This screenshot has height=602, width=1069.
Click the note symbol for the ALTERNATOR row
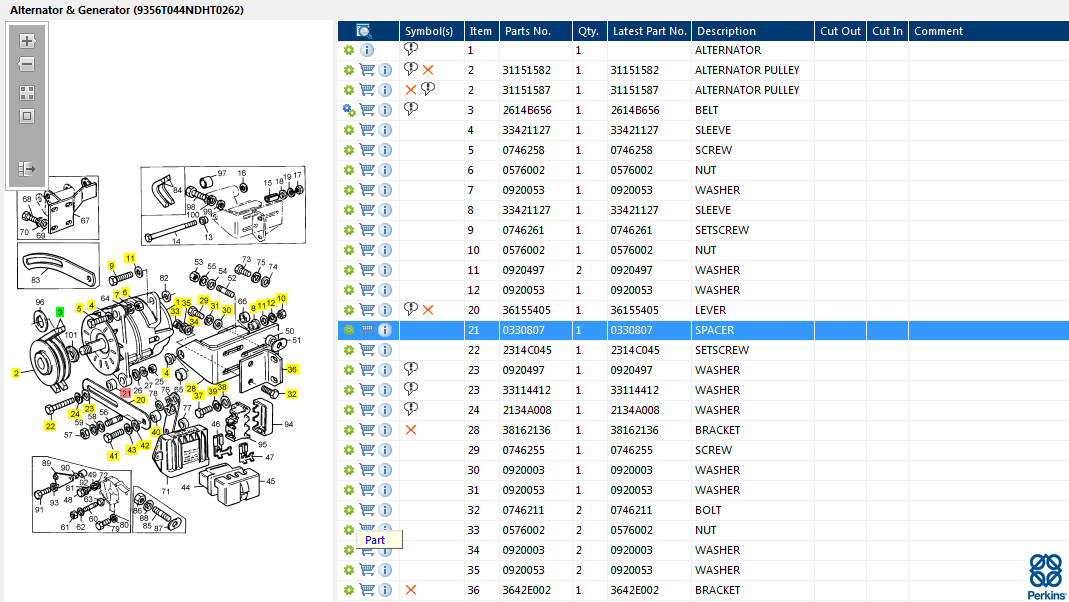pyautogui.click(x=411, y=49)
